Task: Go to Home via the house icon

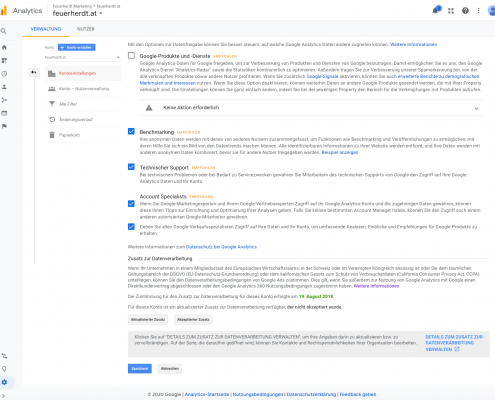Action: click(4, 47)
